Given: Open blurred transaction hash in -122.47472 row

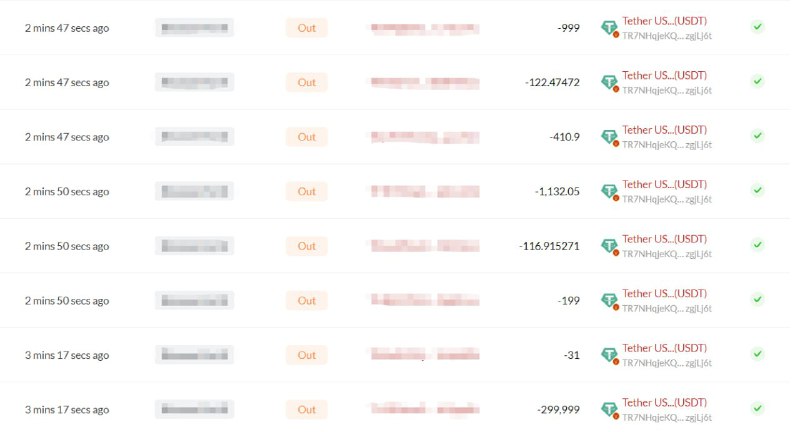Looking at the screenshot, I should point(194,82).
